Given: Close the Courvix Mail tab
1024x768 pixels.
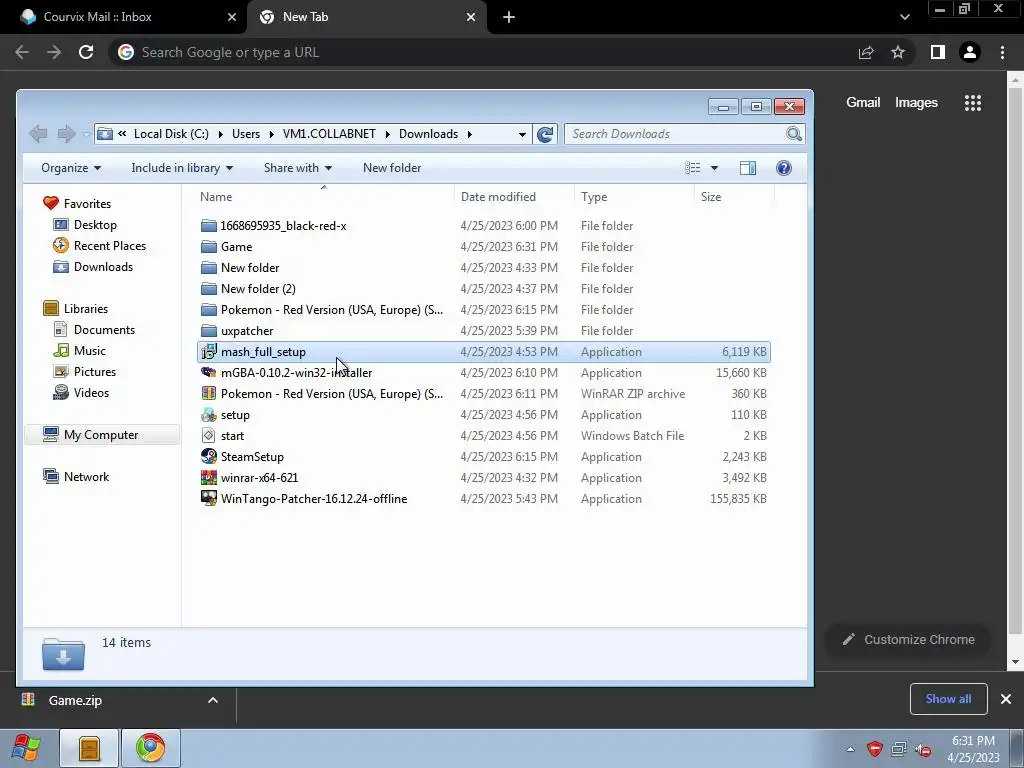Looking at the screenshot, I should (232, 17).
